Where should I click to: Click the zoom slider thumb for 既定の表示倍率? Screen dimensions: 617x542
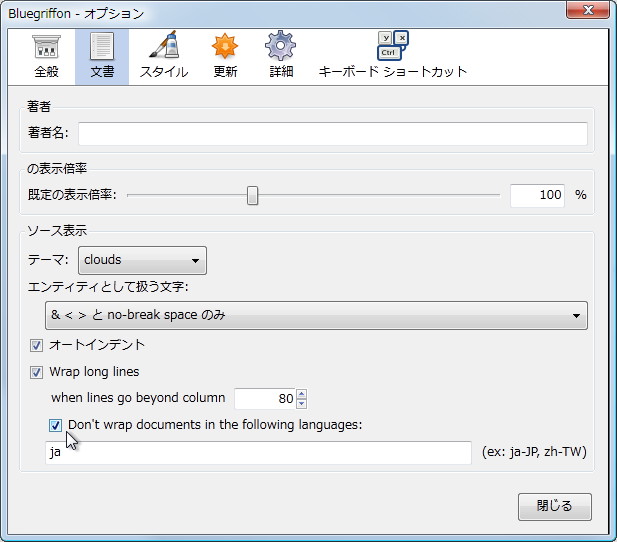coord(252,196)
